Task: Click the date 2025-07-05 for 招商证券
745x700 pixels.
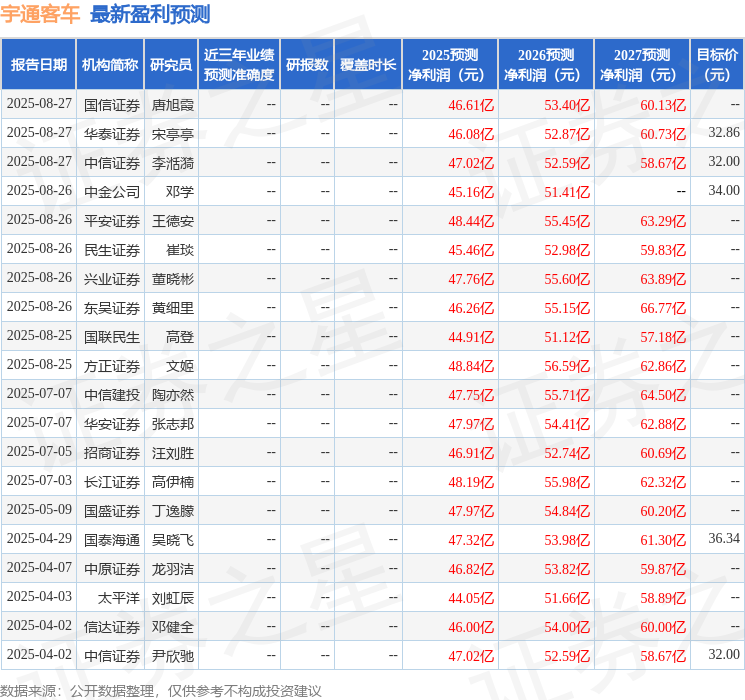Action: click(39, 451)
